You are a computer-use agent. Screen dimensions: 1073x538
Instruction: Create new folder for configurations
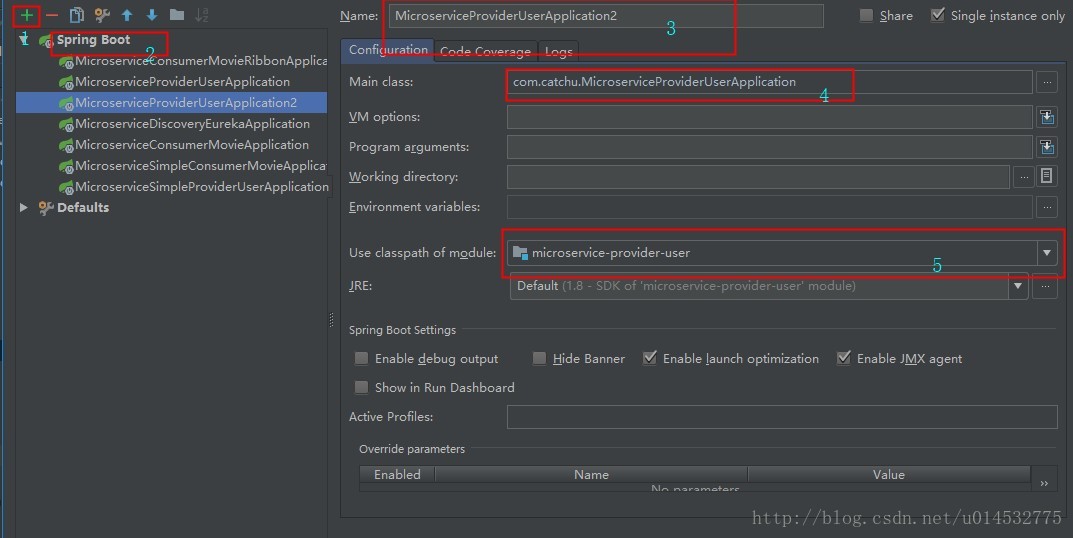177,14
